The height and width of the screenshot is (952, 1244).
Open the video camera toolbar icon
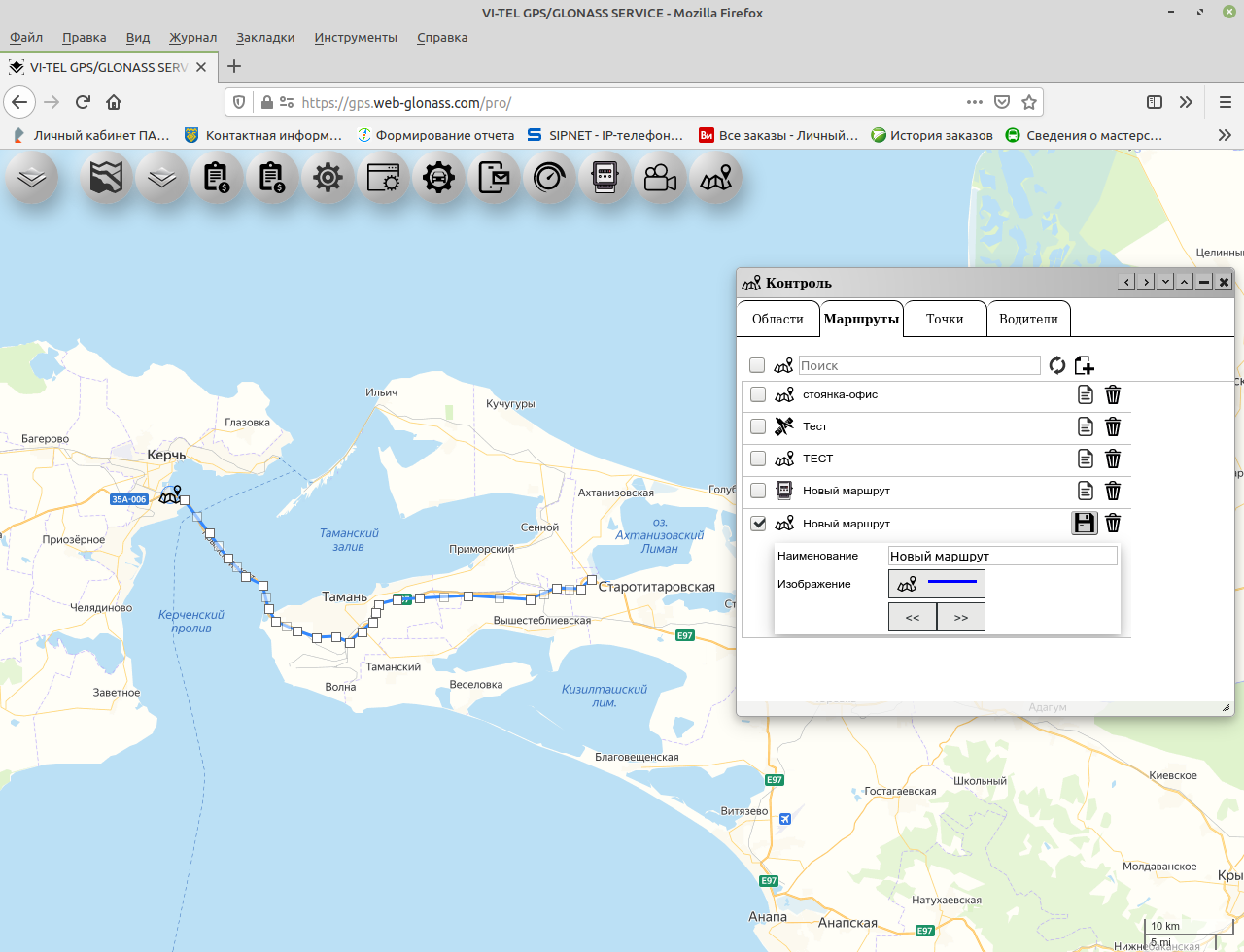660,178
